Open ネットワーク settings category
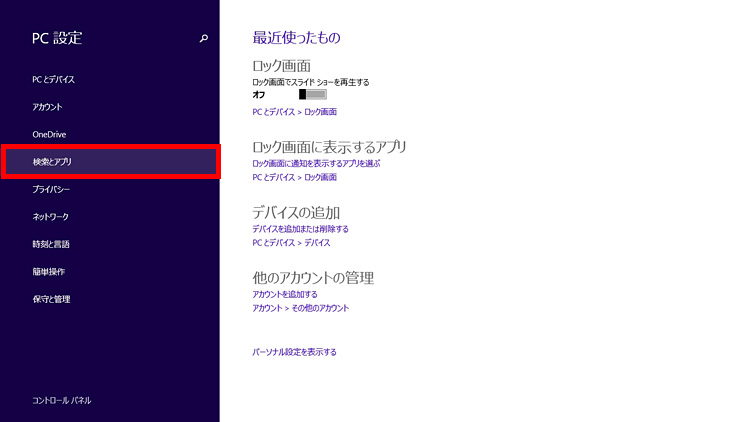750x422 pixels. (50, 216)
